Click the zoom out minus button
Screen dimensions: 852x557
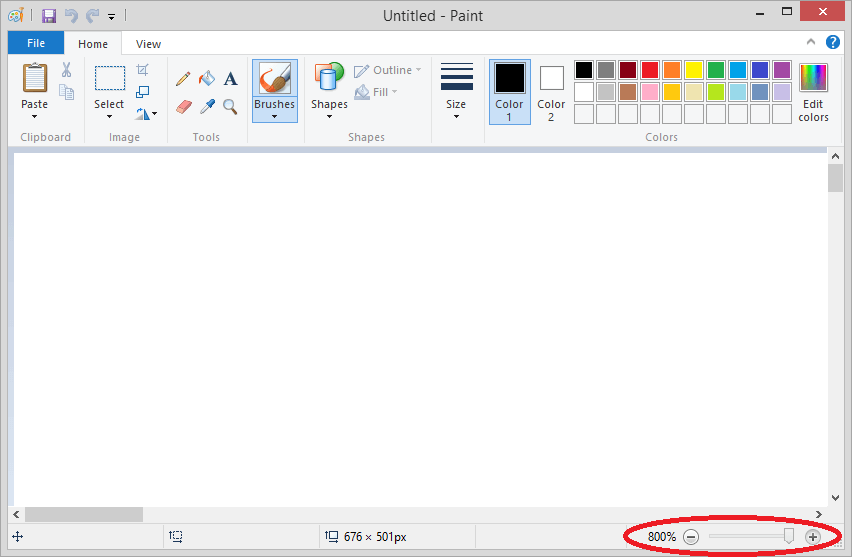coord(691,537)
